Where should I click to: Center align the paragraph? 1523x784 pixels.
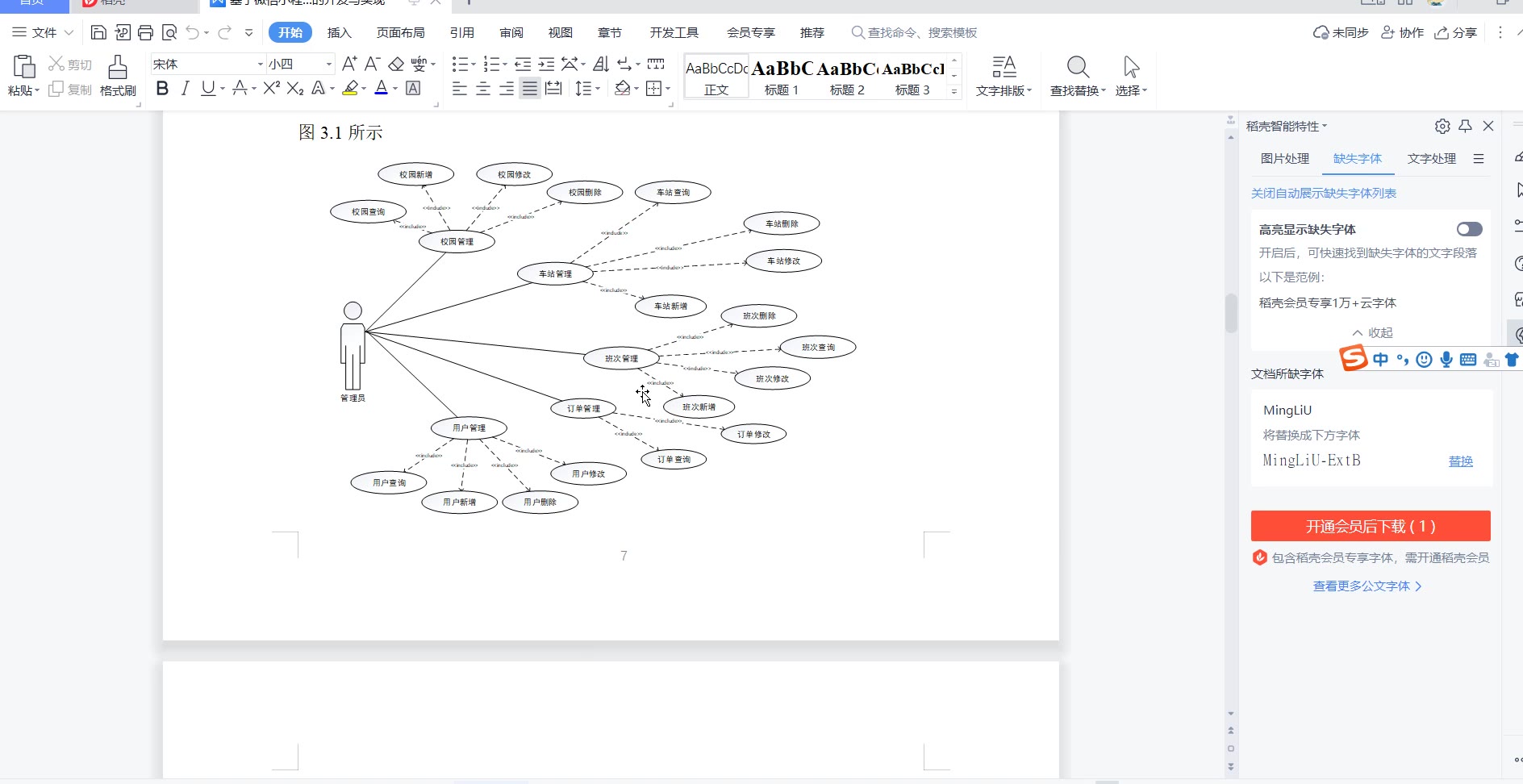483,88
